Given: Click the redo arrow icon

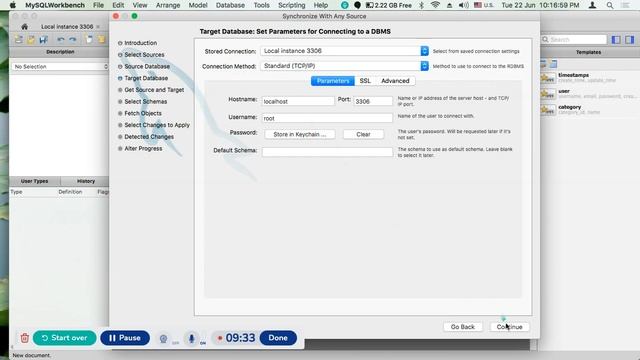Looking at the screenshot, I should click(73, 39).
